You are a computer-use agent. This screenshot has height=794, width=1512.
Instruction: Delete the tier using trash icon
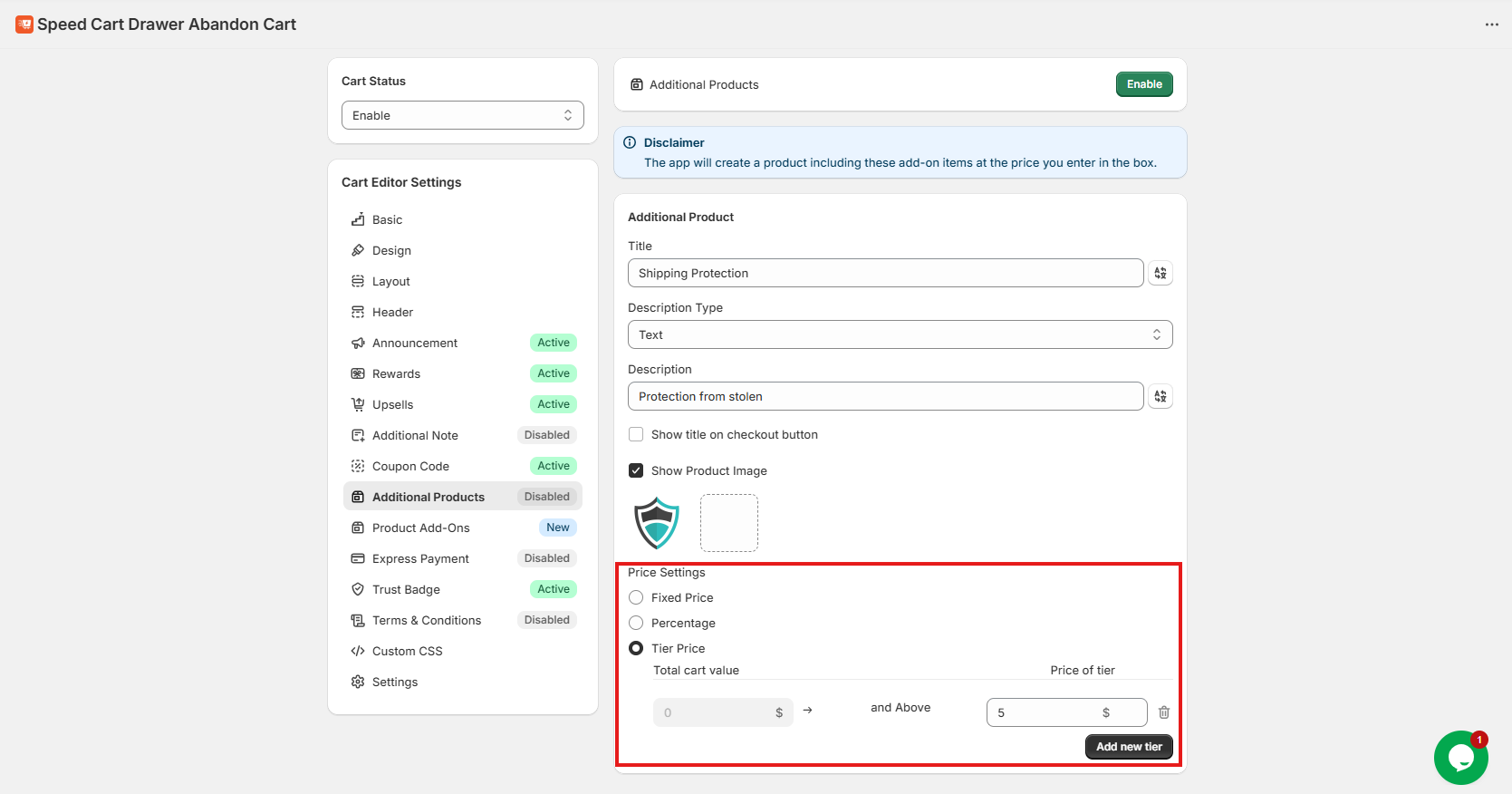coord(1163,712)
